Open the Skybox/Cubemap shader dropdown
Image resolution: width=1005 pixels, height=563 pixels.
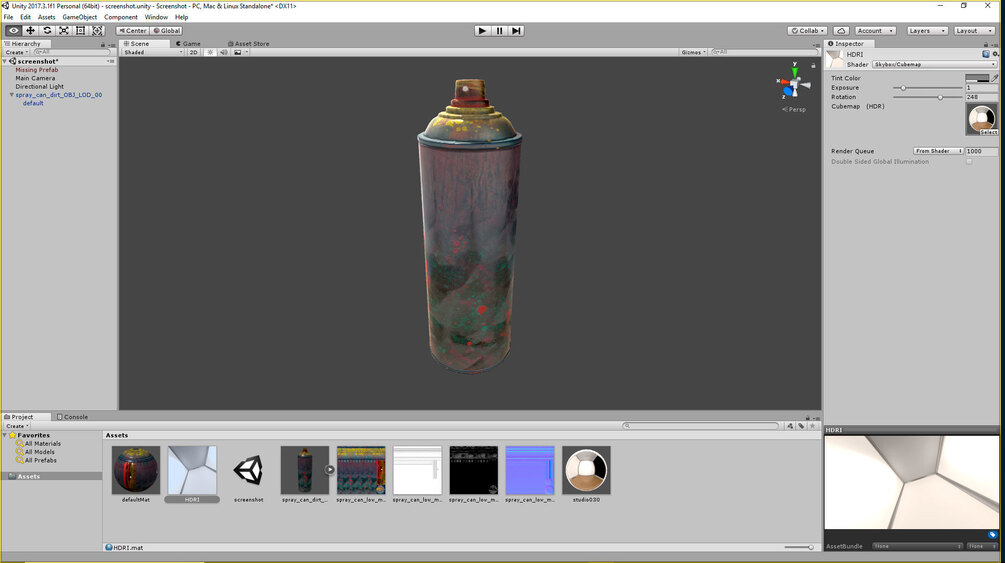(x=934, y=65)
